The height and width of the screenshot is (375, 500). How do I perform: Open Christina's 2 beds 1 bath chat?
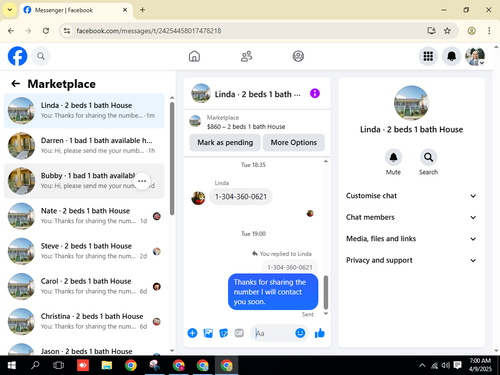click(84, 321)
